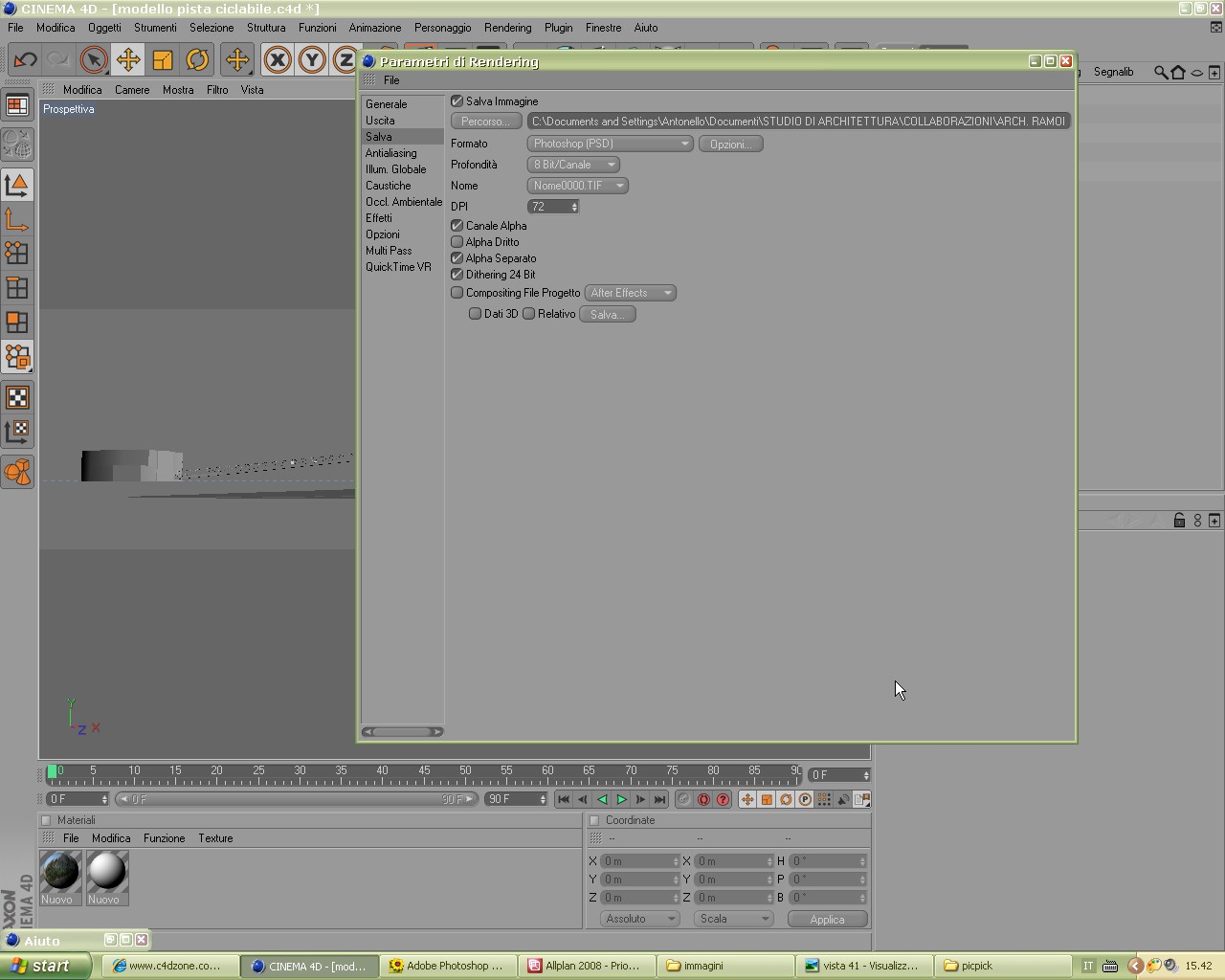
Task: Click the viewport layout icon at top-left
Action: click(17, 105)
